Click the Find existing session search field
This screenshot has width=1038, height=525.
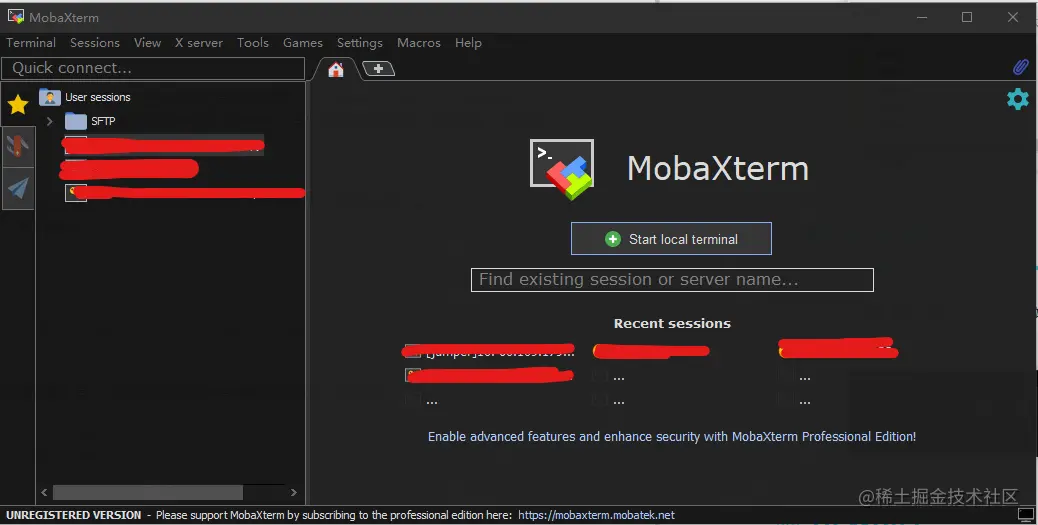pyautogui.click(x=672, y=280)
